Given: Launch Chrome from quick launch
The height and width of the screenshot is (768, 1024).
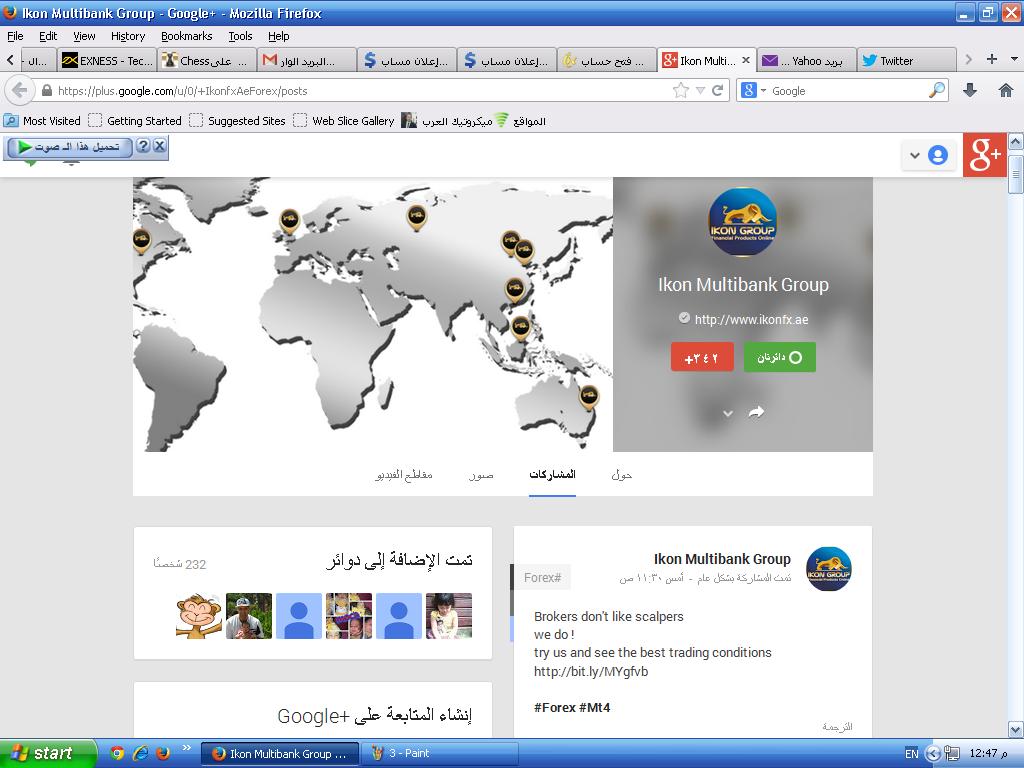Looking at the screenshot, I should pyautogui.click(x=118, y=753).
